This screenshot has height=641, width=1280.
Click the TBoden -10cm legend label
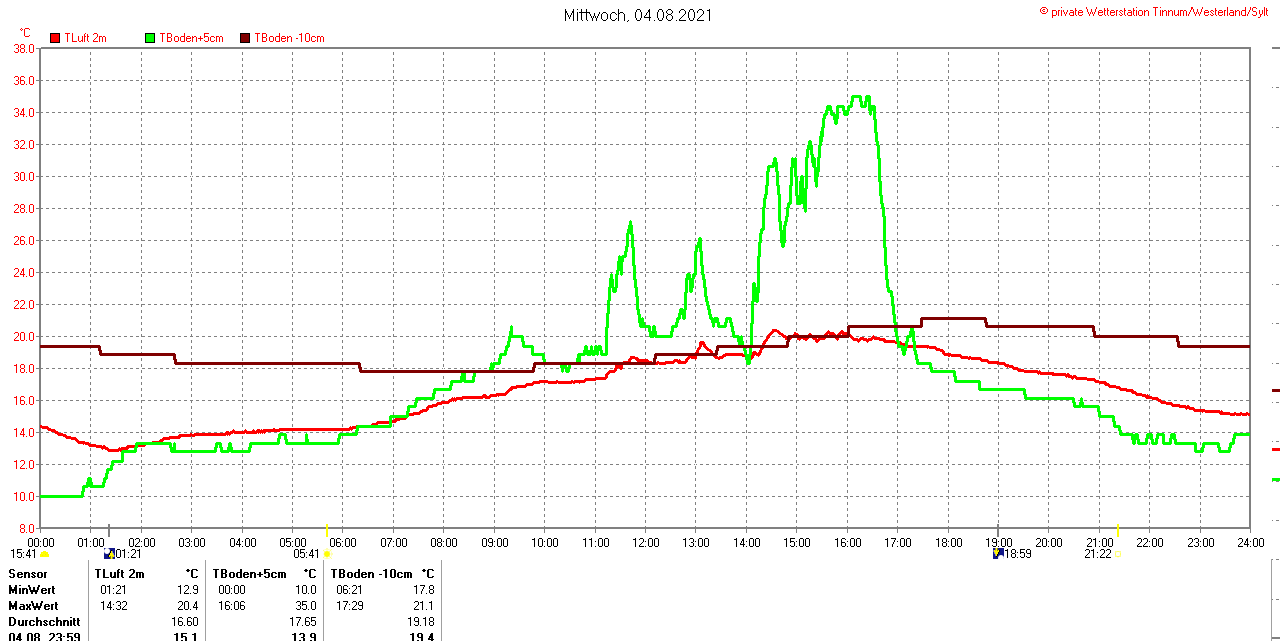(289, 38)
